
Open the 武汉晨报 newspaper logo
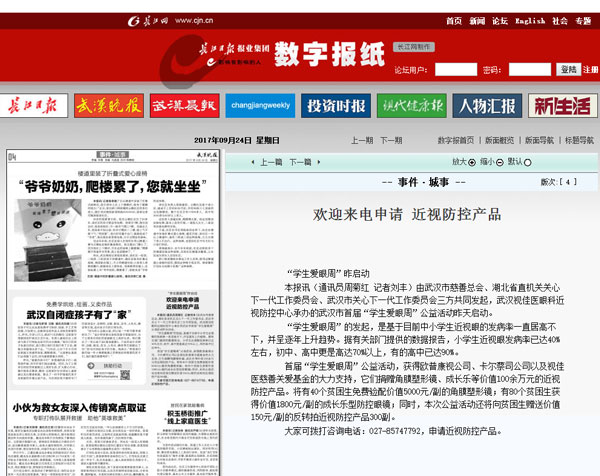(x=185, y=106)
